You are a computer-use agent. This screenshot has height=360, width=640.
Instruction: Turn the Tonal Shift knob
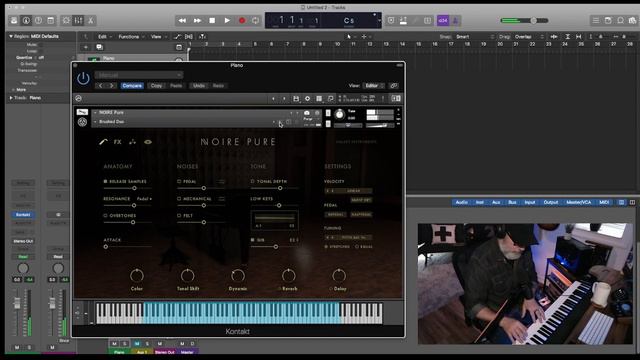(187, 276)
